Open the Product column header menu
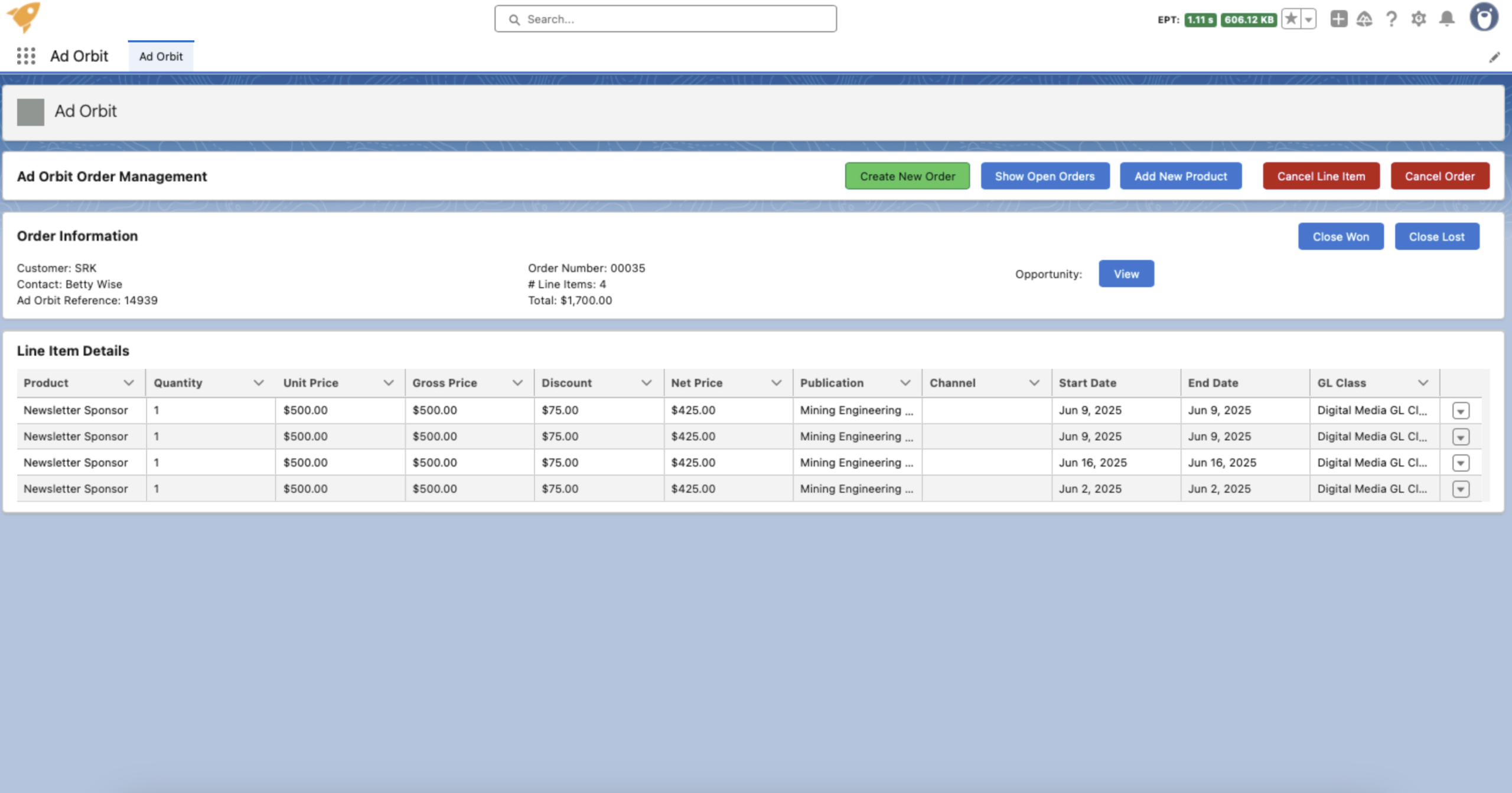This screenshot has height=793, width=1512. tap(129, 383)
